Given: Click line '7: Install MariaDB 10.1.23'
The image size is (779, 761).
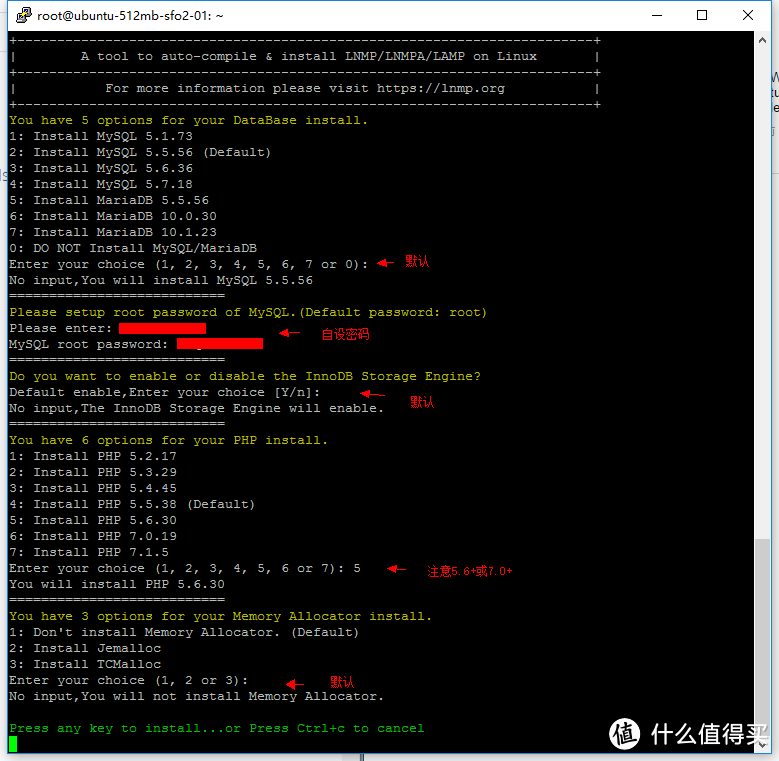Looking at the screenshot, I should [113, 232].
